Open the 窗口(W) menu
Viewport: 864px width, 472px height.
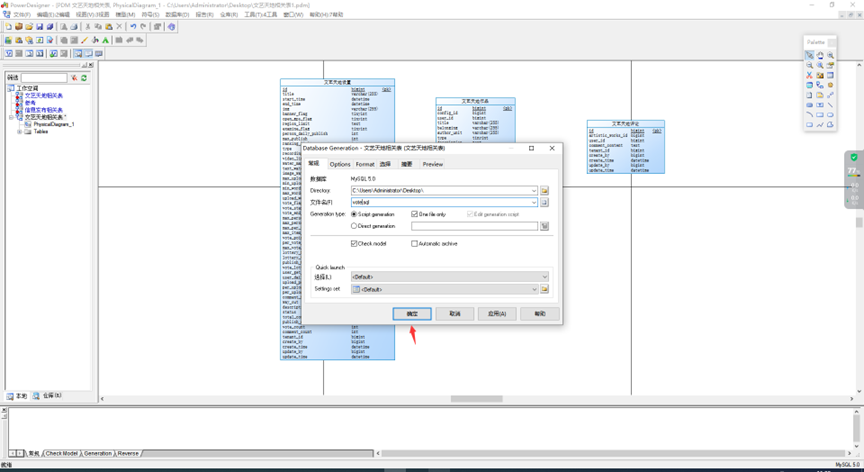point(293,15)
